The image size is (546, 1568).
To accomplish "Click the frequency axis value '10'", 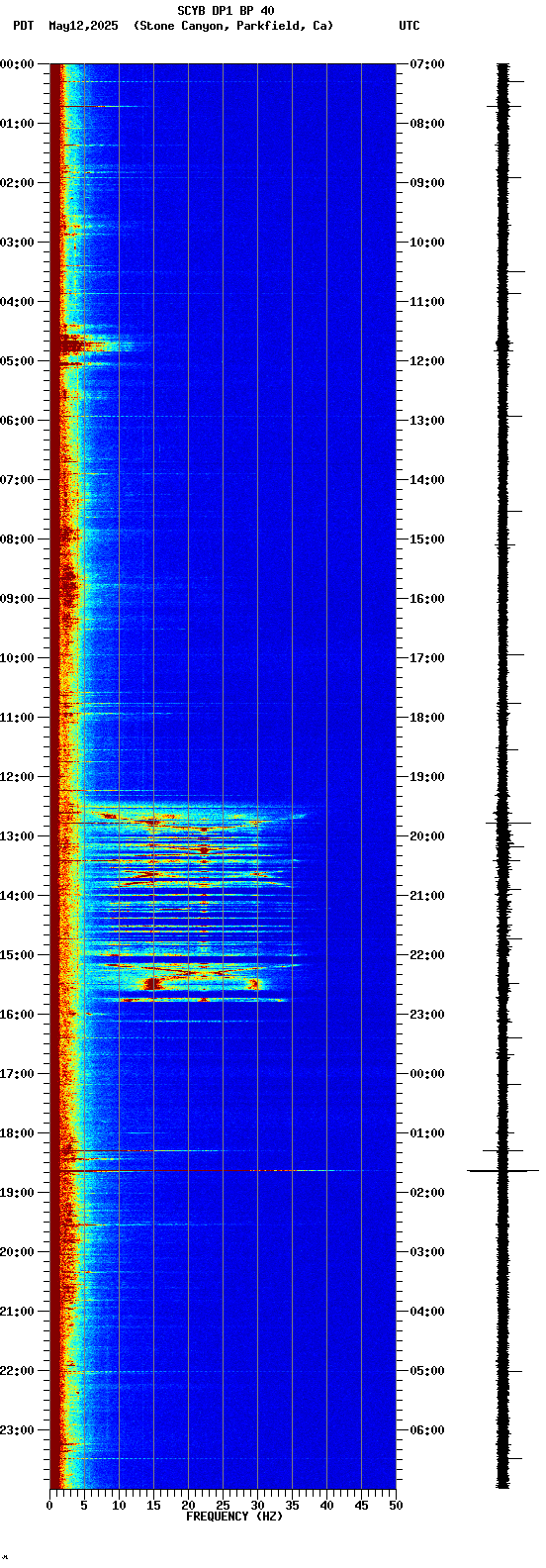I will coord(119,1505).
